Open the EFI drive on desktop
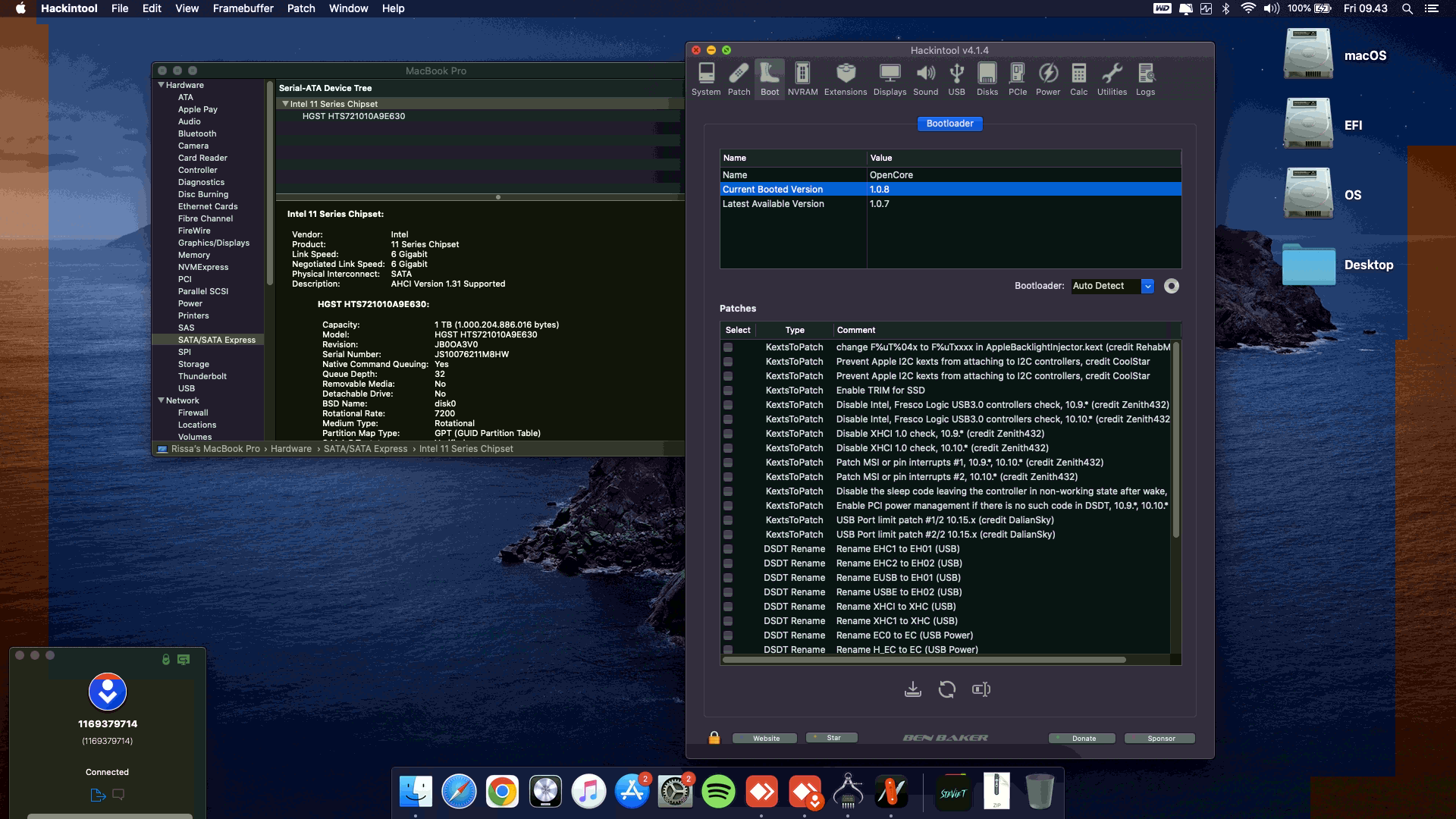1456x819 pixels. point(1307,124)
